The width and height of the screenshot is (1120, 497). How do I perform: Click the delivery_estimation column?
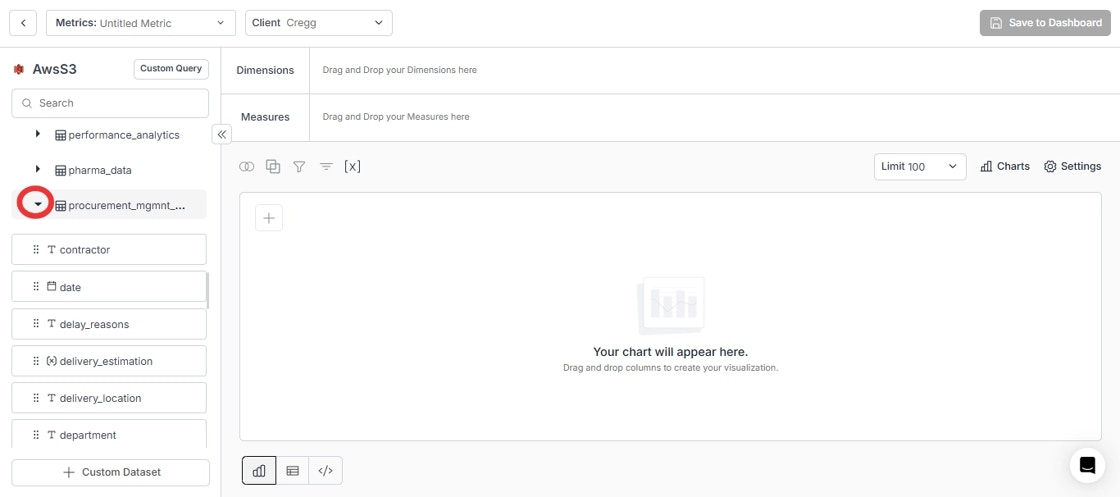(x=109, y=361)
